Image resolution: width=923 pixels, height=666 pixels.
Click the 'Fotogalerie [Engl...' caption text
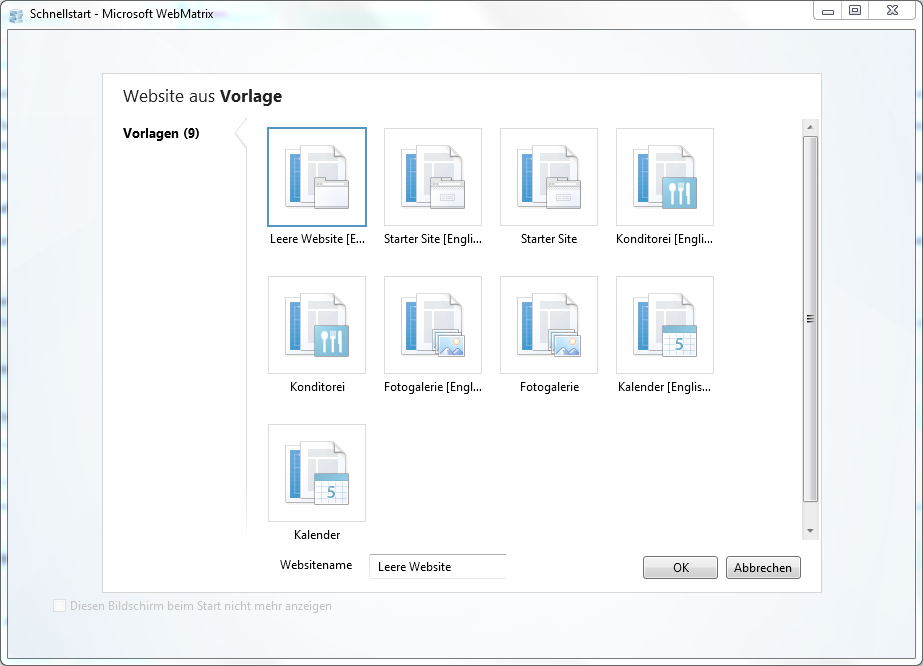tap(433, 387)
